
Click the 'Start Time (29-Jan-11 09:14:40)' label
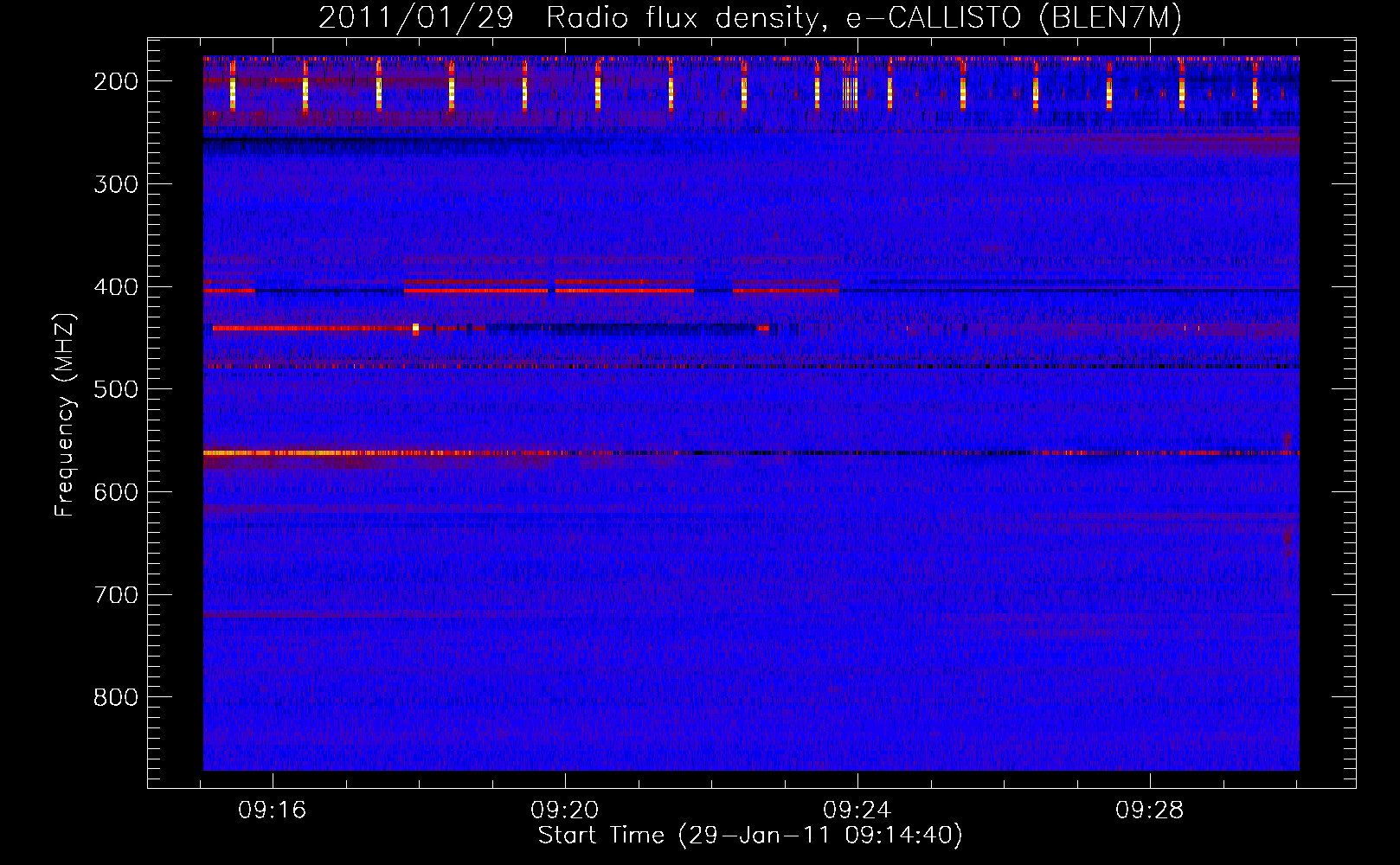point(750,836)
